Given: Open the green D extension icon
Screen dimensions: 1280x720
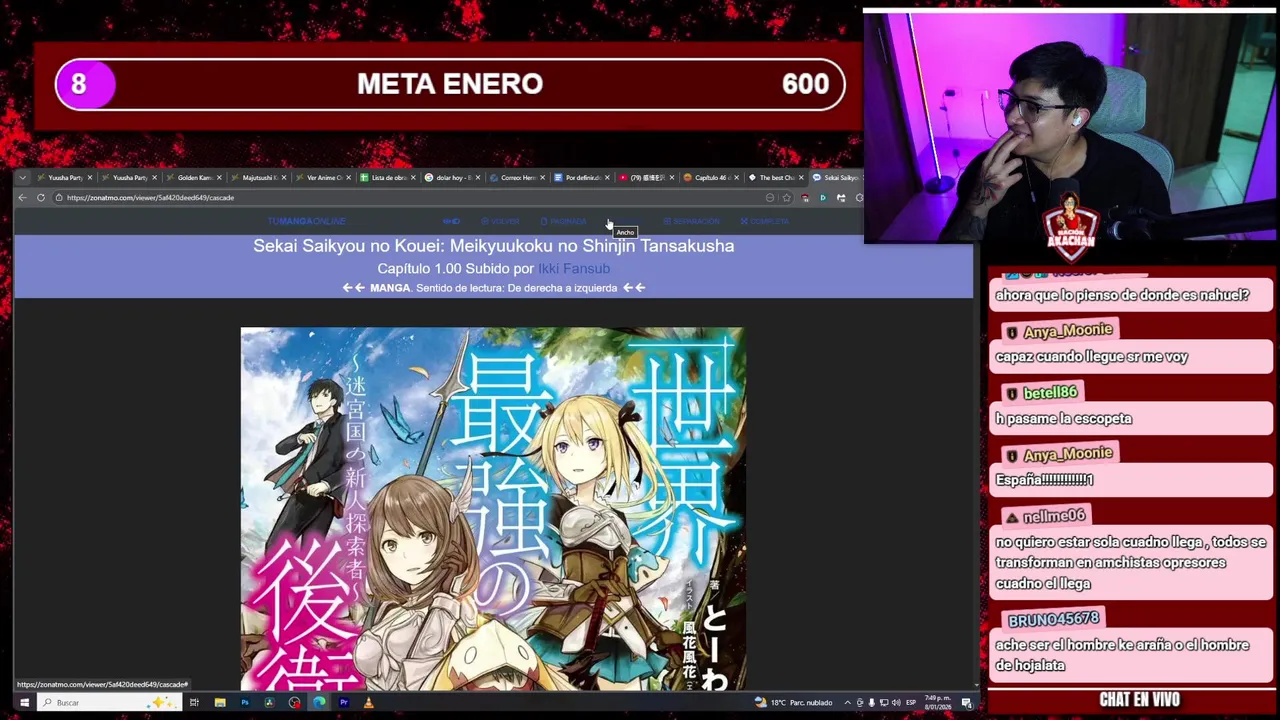Looking at the screenshot, I should pyautogui.click(x=823, y=198).
